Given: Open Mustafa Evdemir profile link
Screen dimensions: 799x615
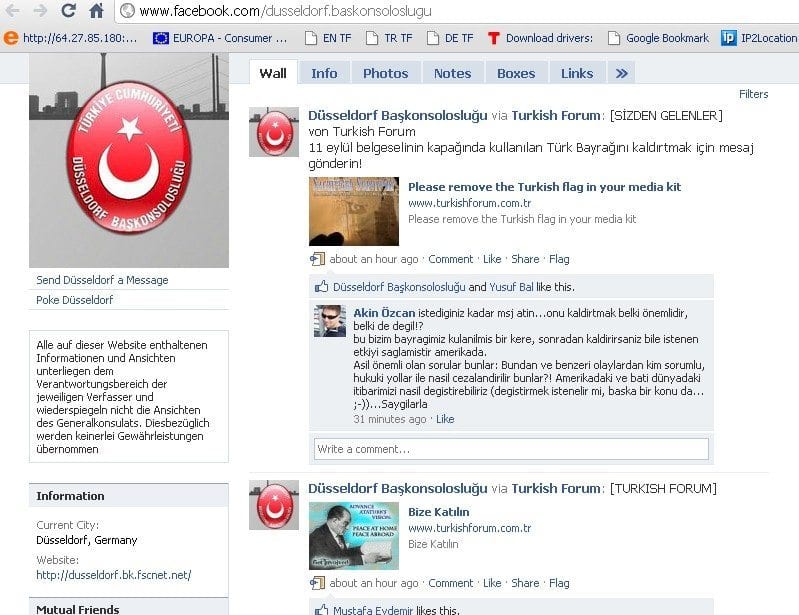Looking at the screenshot, I should (x=372, y=610).
